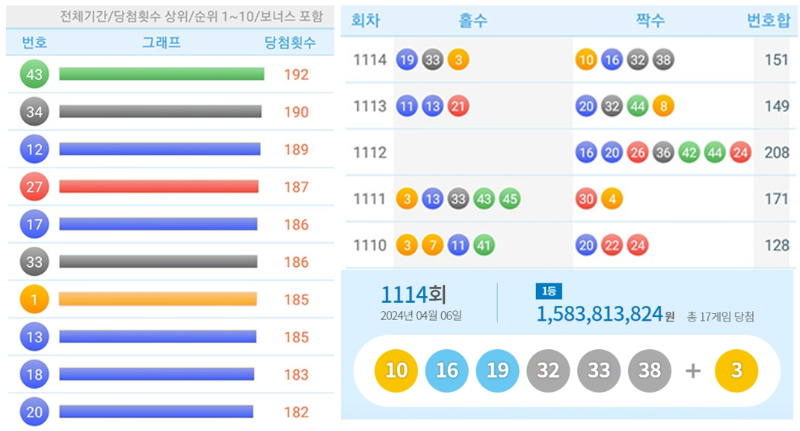Click large yellow ball 10 in winning numbers

pyautogui.click(x=396, y=370)
